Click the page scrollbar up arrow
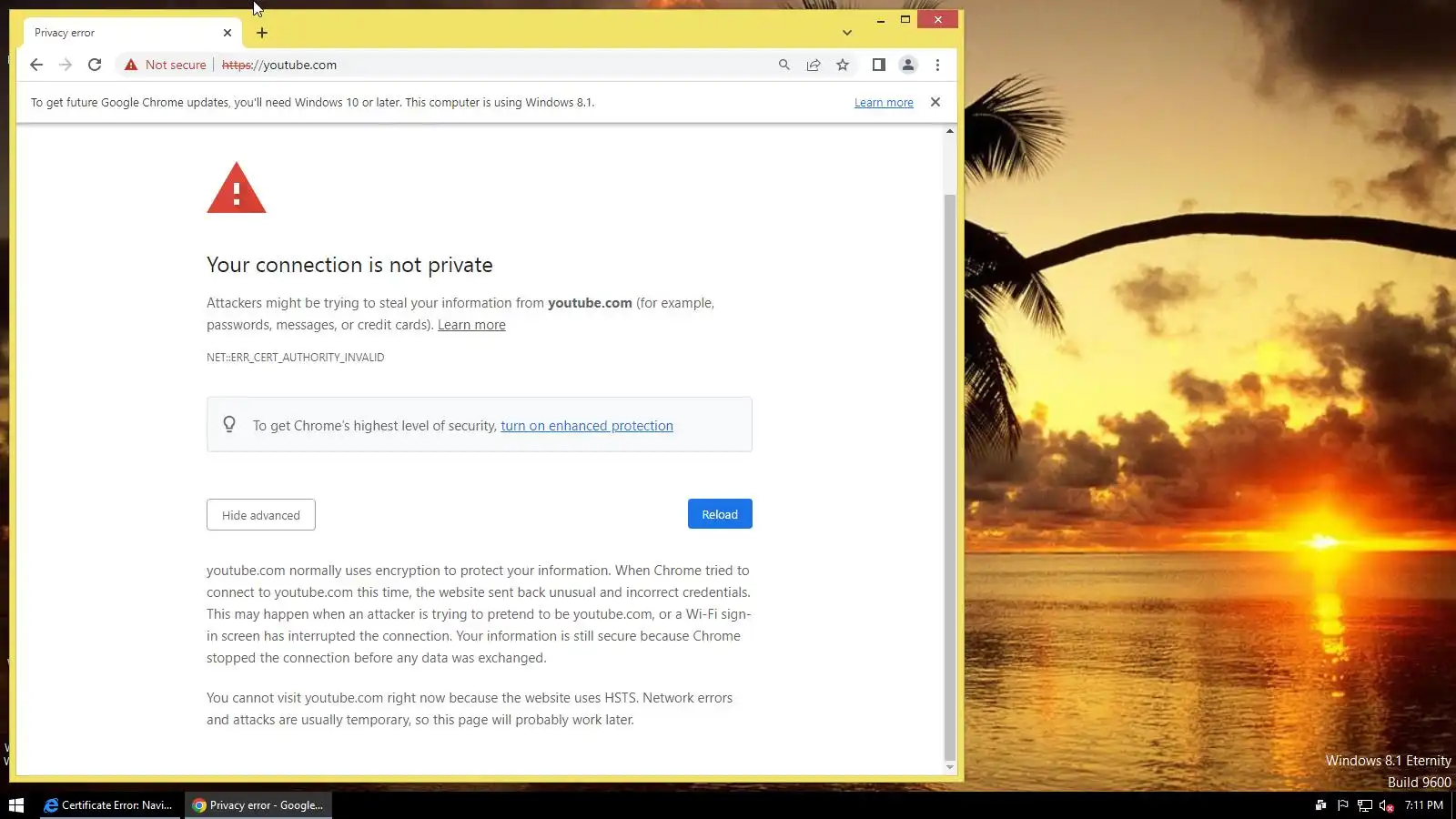The height and width of the screenshot is (819, 1456). (950, 131)
